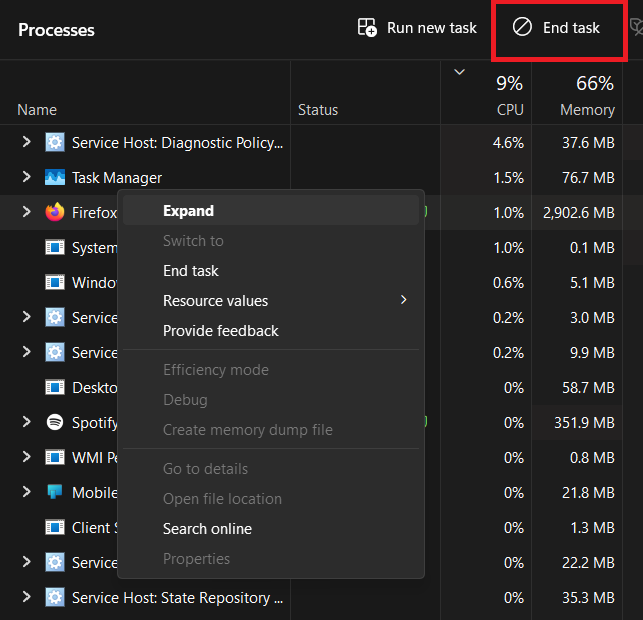Click the Mobile devices monitor icon
Viewport: 643px width, 620px height.
click(x=55, y=492)
